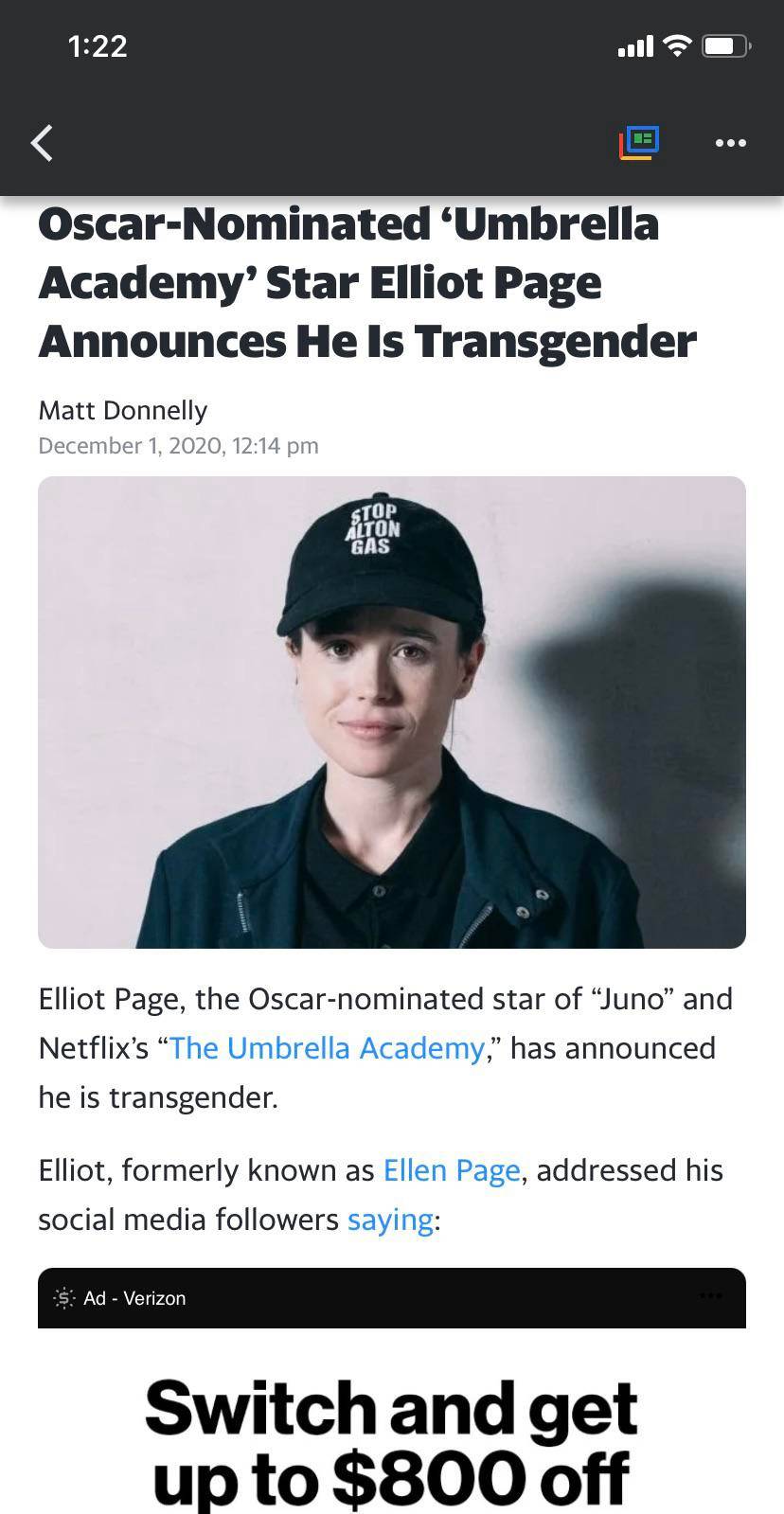
Task: Tap the Matt Donnelly byline
Action: (x=122, y=411)
